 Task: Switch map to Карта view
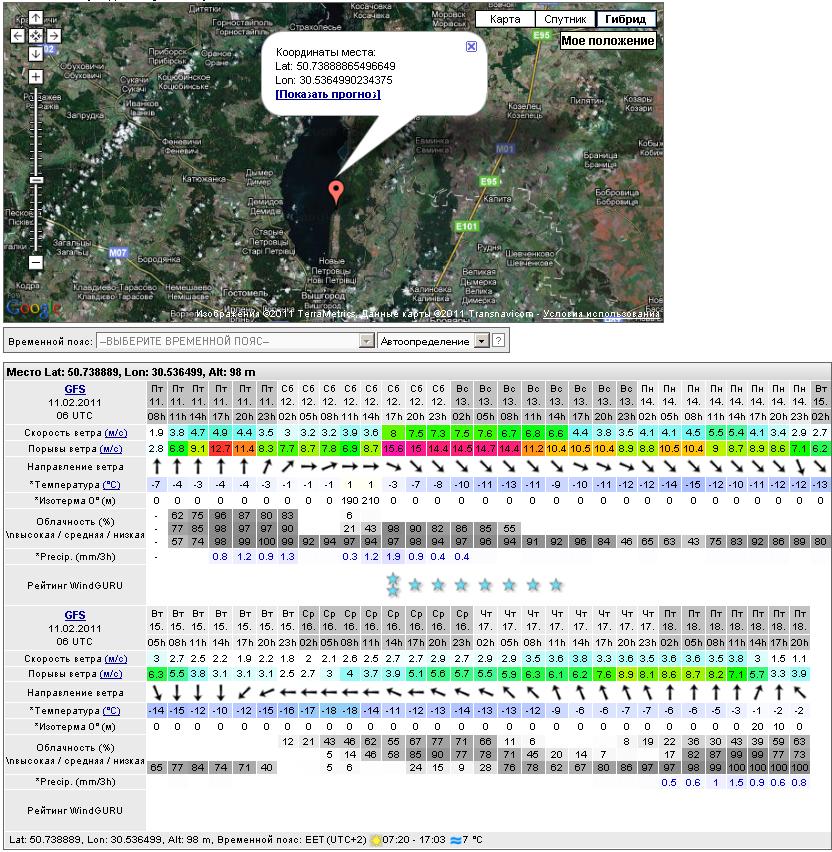(x=504, y=19)
